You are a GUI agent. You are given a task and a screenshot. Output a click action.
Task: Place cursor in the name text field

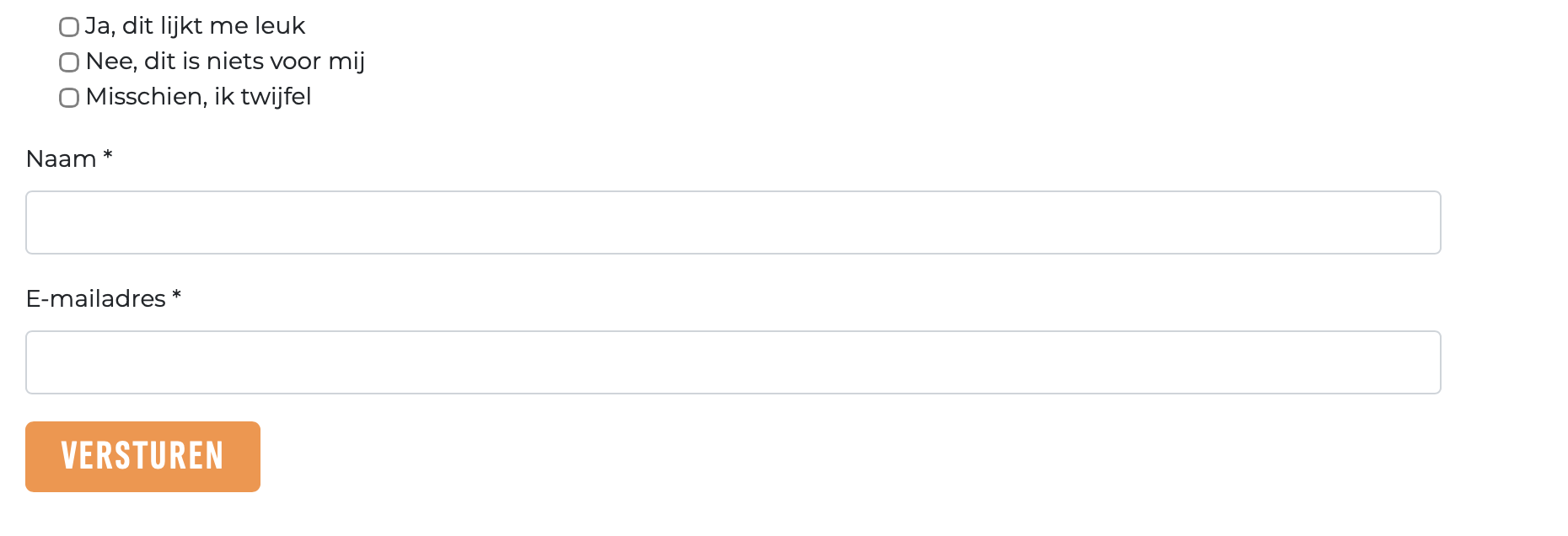click(x=733, y=222)
